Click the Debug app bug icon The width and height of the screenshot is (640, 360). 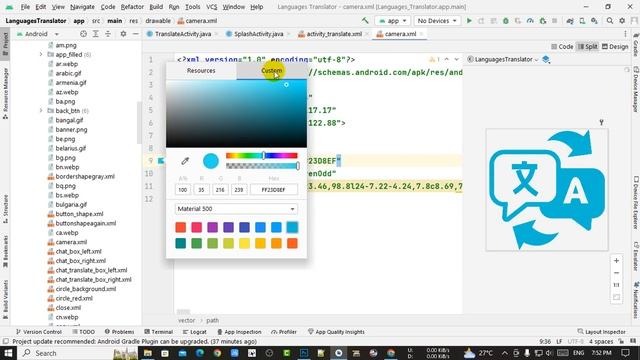coord(506,21)
